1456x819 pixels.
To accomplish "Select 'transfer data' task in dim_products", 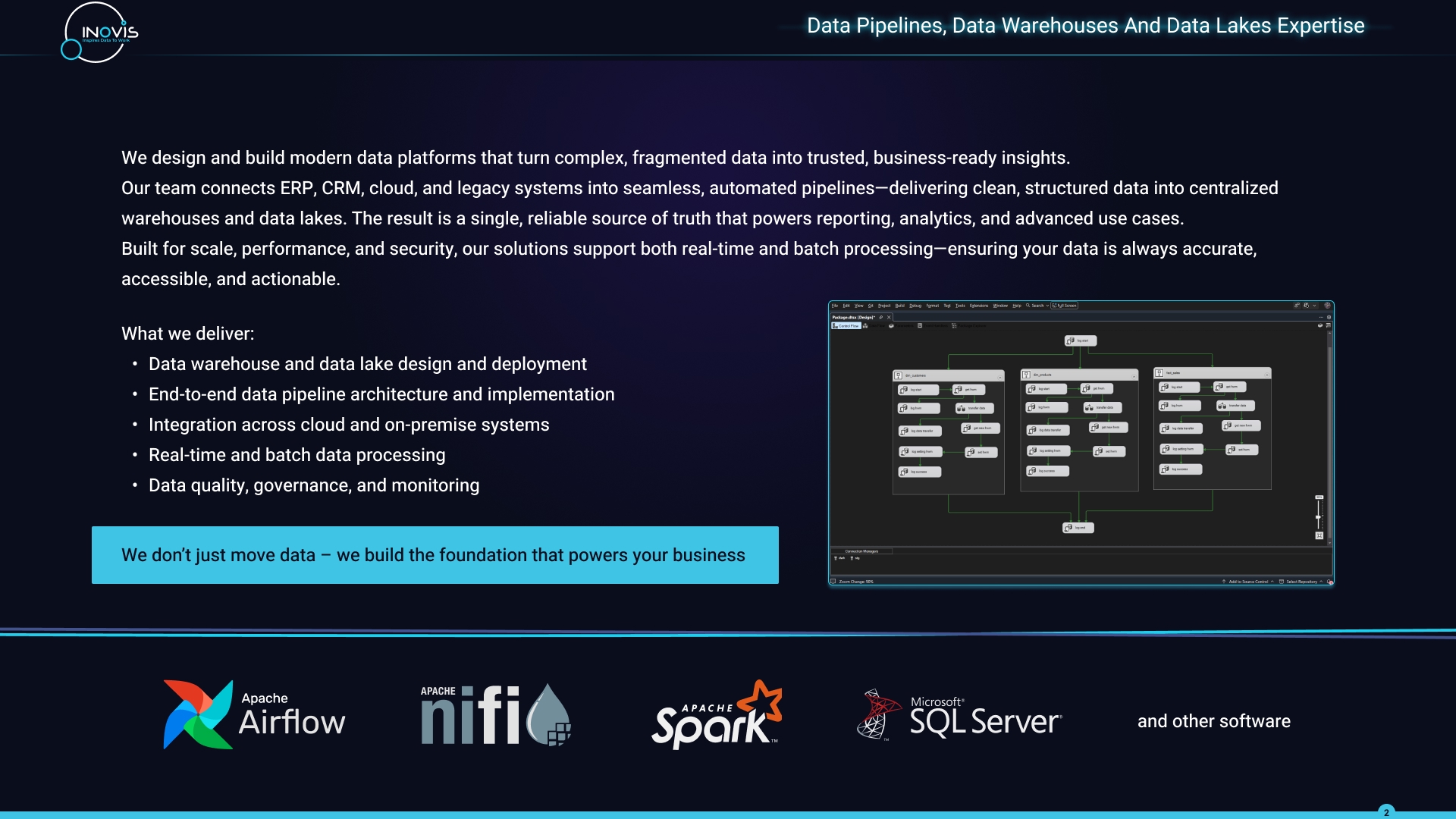I will (x=1103, y=407).
